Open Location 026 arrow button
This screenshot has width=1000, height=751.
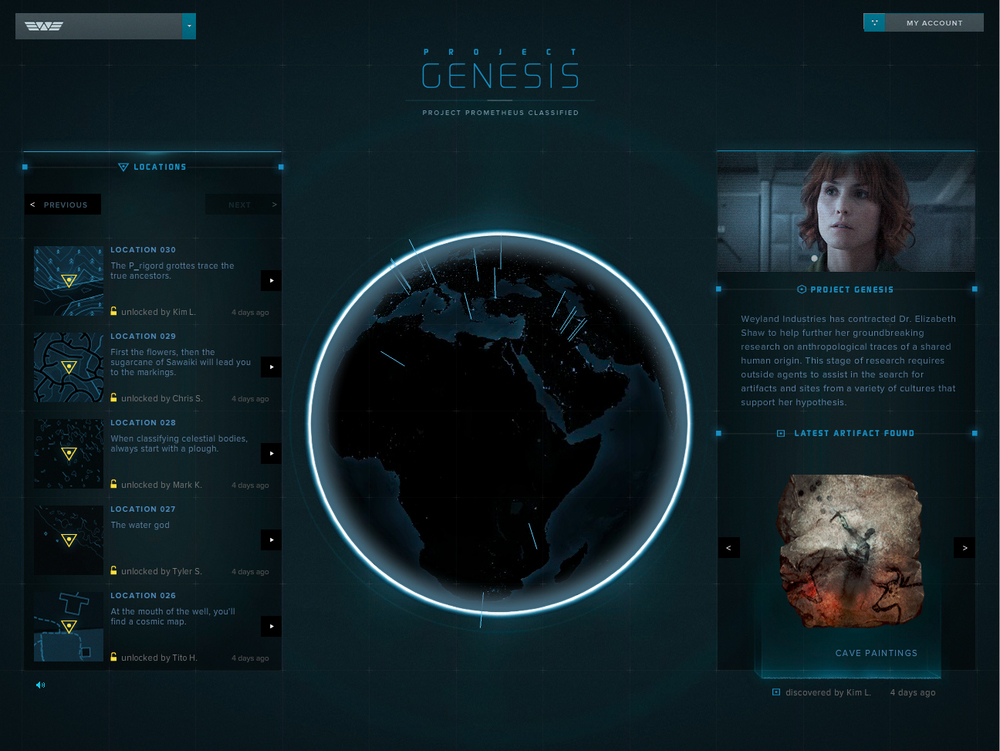[270, 626]
